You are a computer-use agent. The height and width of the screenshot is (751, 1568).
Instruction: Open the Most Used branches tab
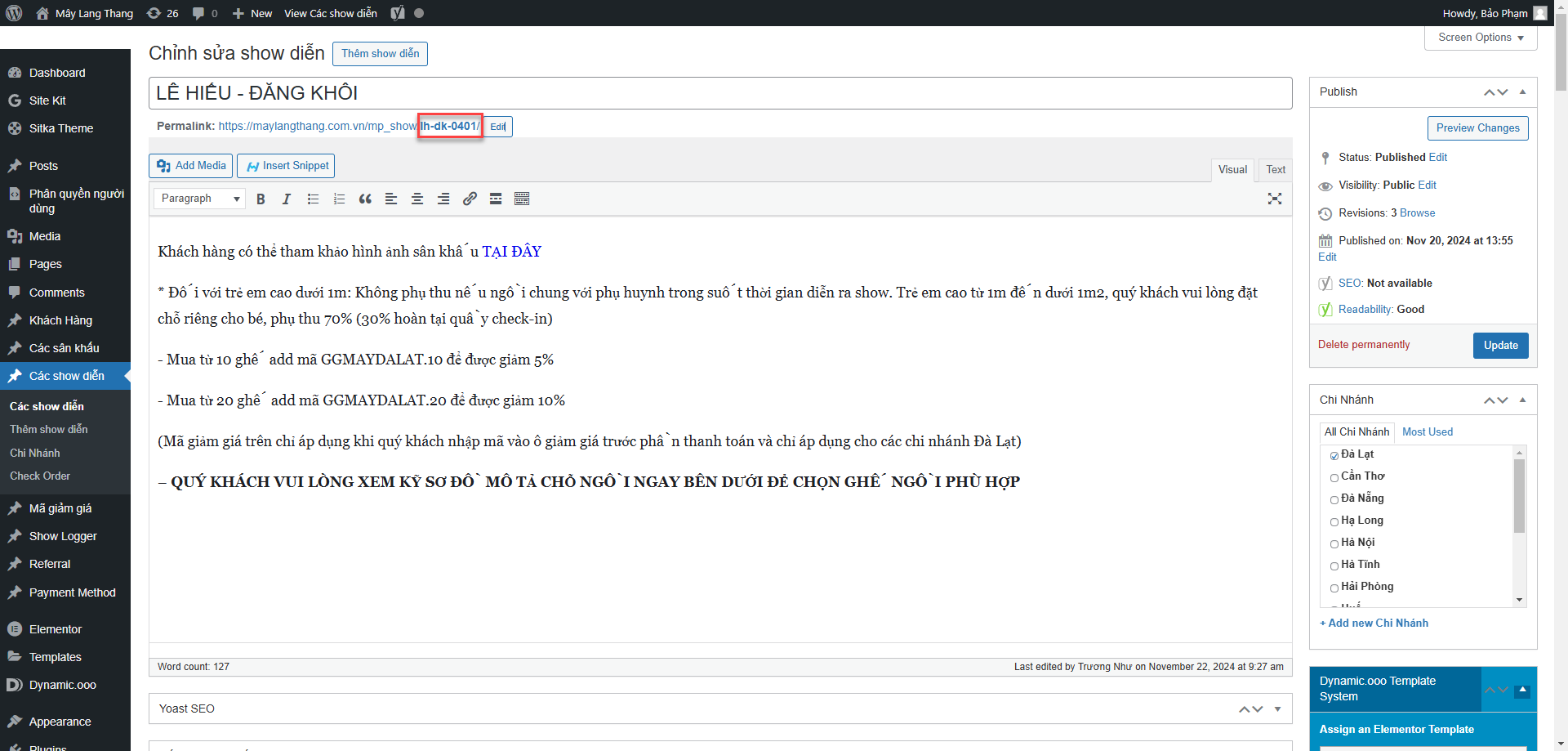(1427, 432)
